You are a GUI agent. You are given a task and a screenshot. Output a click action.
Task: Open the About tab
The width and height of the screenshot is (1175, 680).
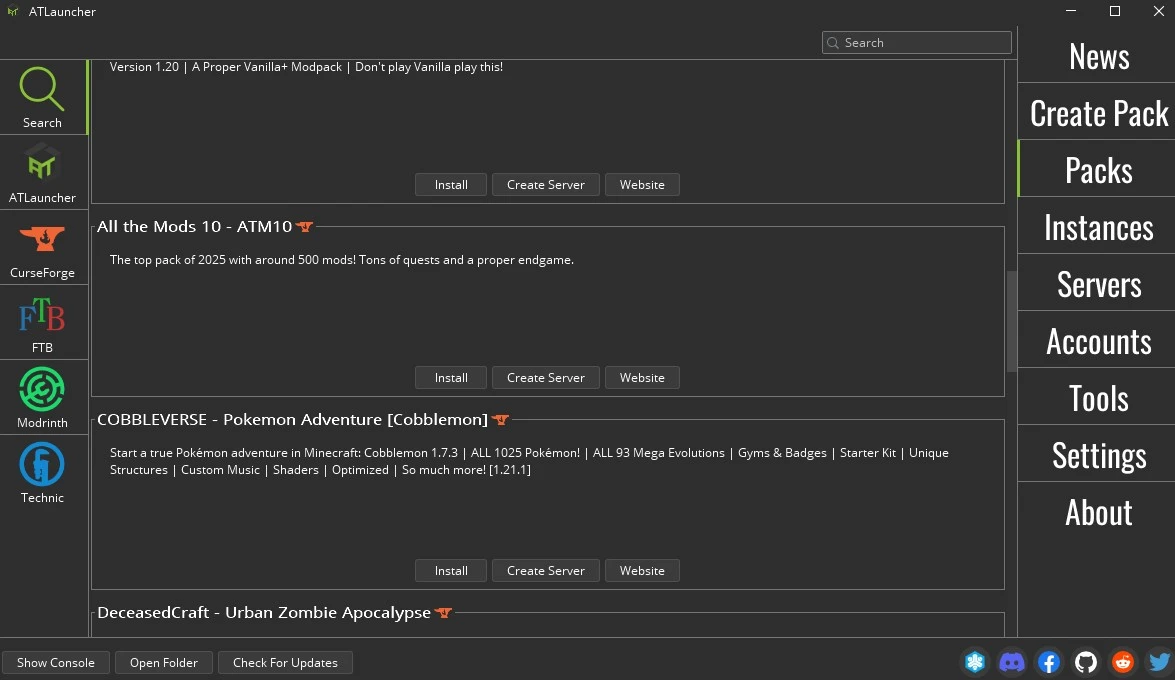1099,512
